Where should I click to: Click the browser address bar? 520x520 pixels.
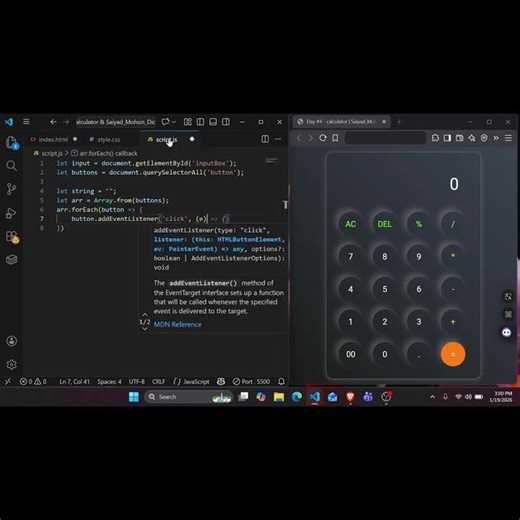coord(385,138)
